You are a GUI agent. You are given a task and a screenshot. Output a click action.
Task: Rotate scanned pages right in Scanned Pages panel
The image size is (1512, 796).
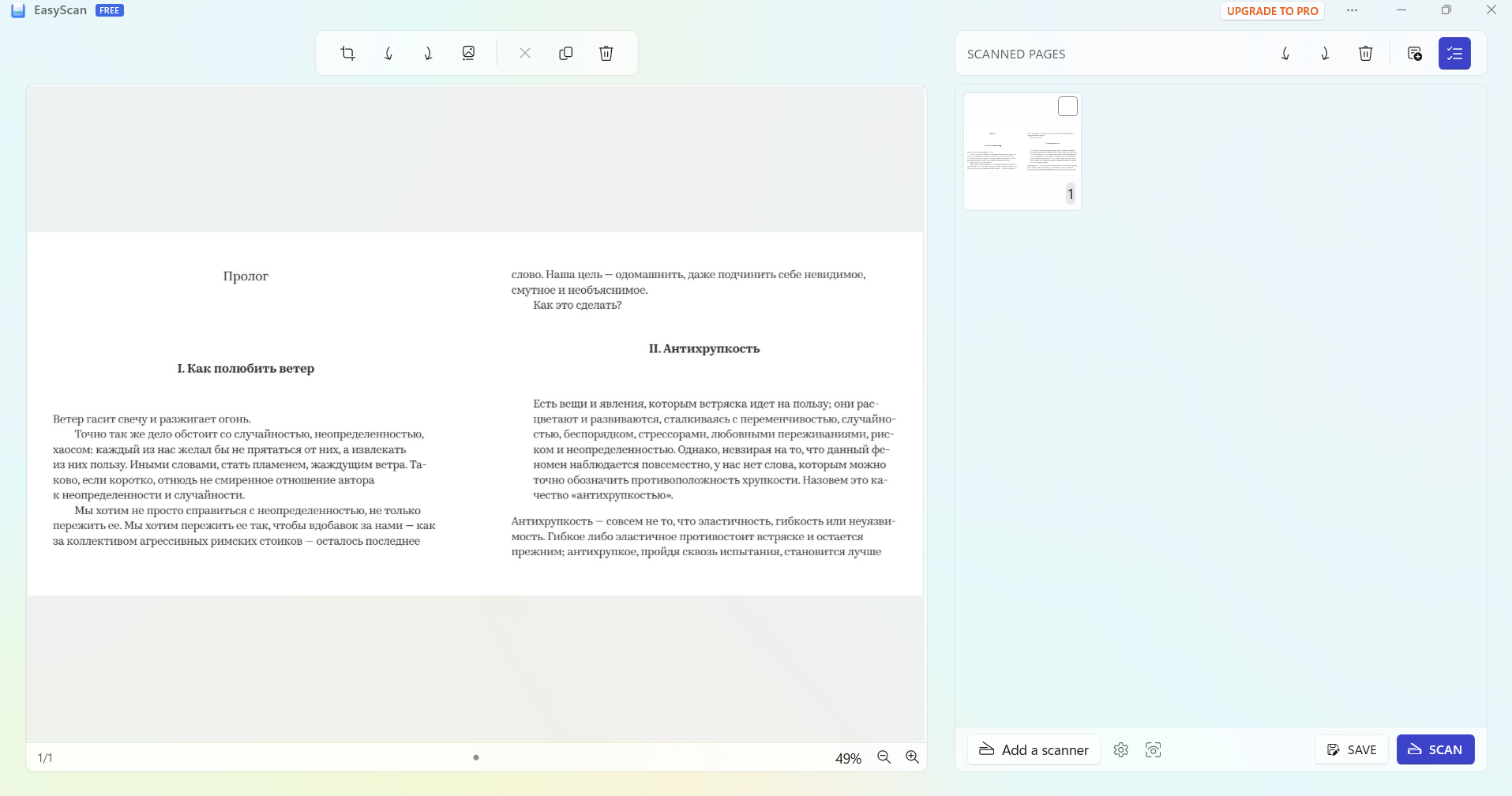1325,54
